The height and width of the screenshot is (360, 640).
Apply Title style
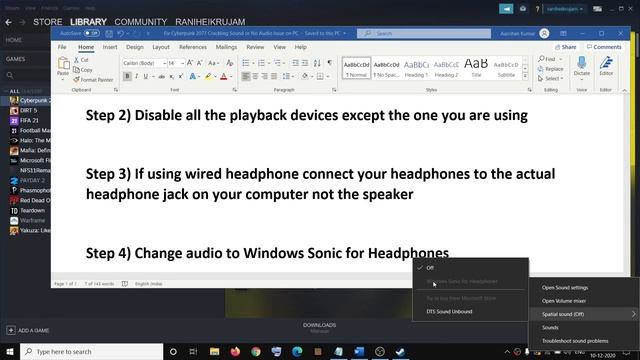click(476, 68)
